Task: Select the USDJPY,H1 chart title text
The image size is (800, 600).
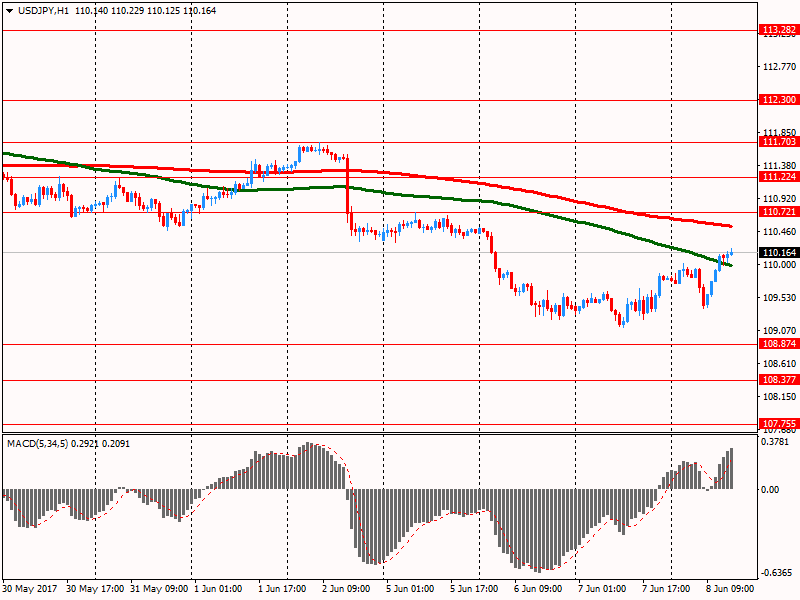Action: coord(43,11)
